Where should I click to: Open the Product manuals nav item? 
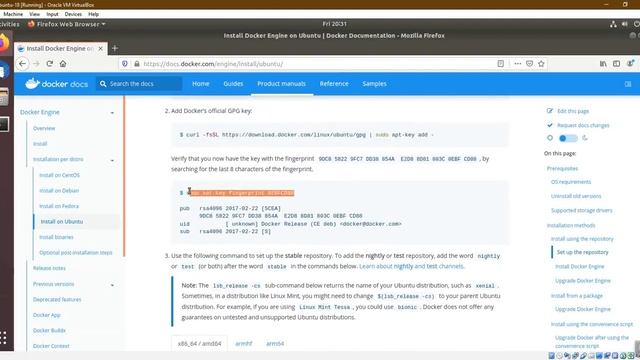281,84
